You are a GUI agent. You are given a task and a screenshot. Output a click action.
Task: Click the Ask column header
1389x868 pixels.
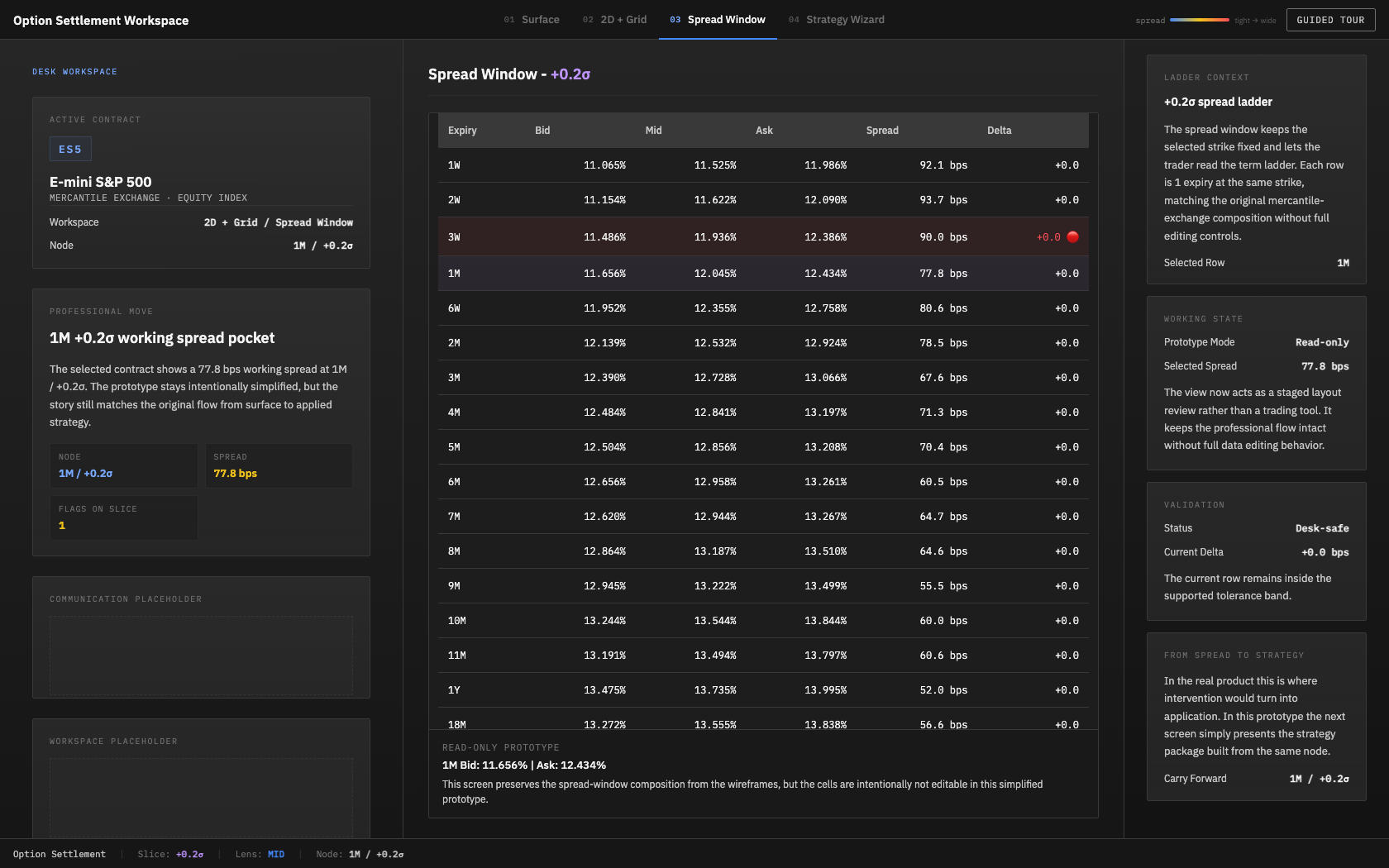[764, 131]
